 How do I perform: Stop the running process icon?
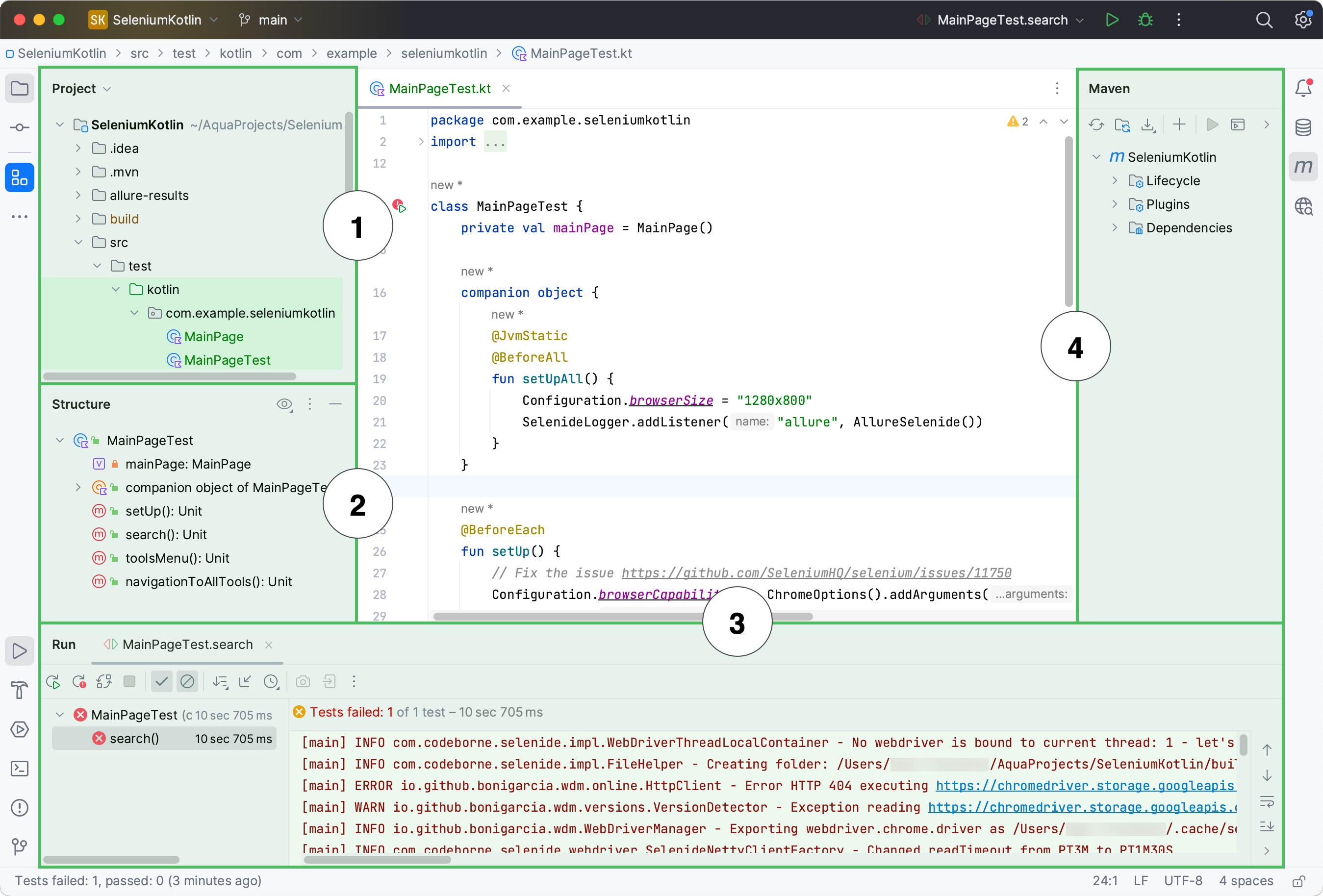(130, 681)
